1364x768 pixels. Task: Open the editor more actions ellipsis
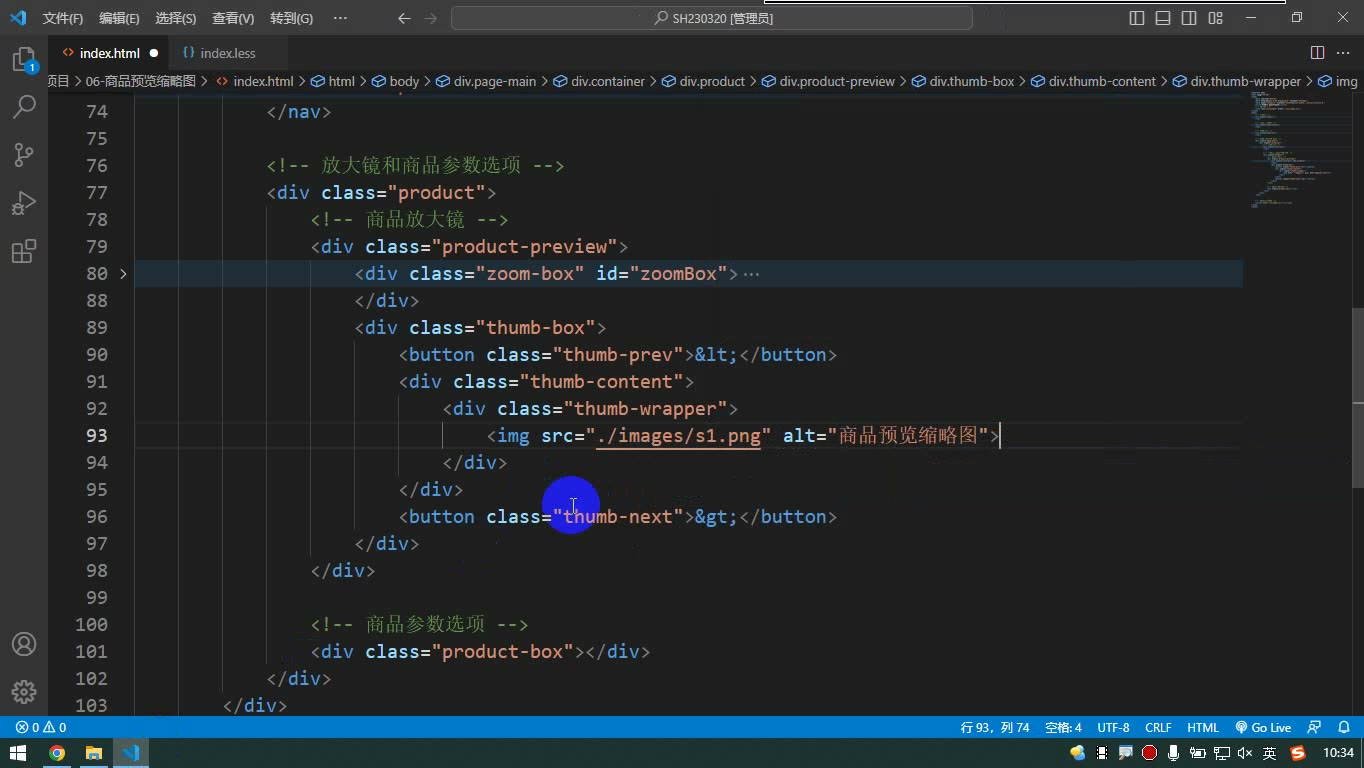pyautogui.click(x=1343, y=53)
